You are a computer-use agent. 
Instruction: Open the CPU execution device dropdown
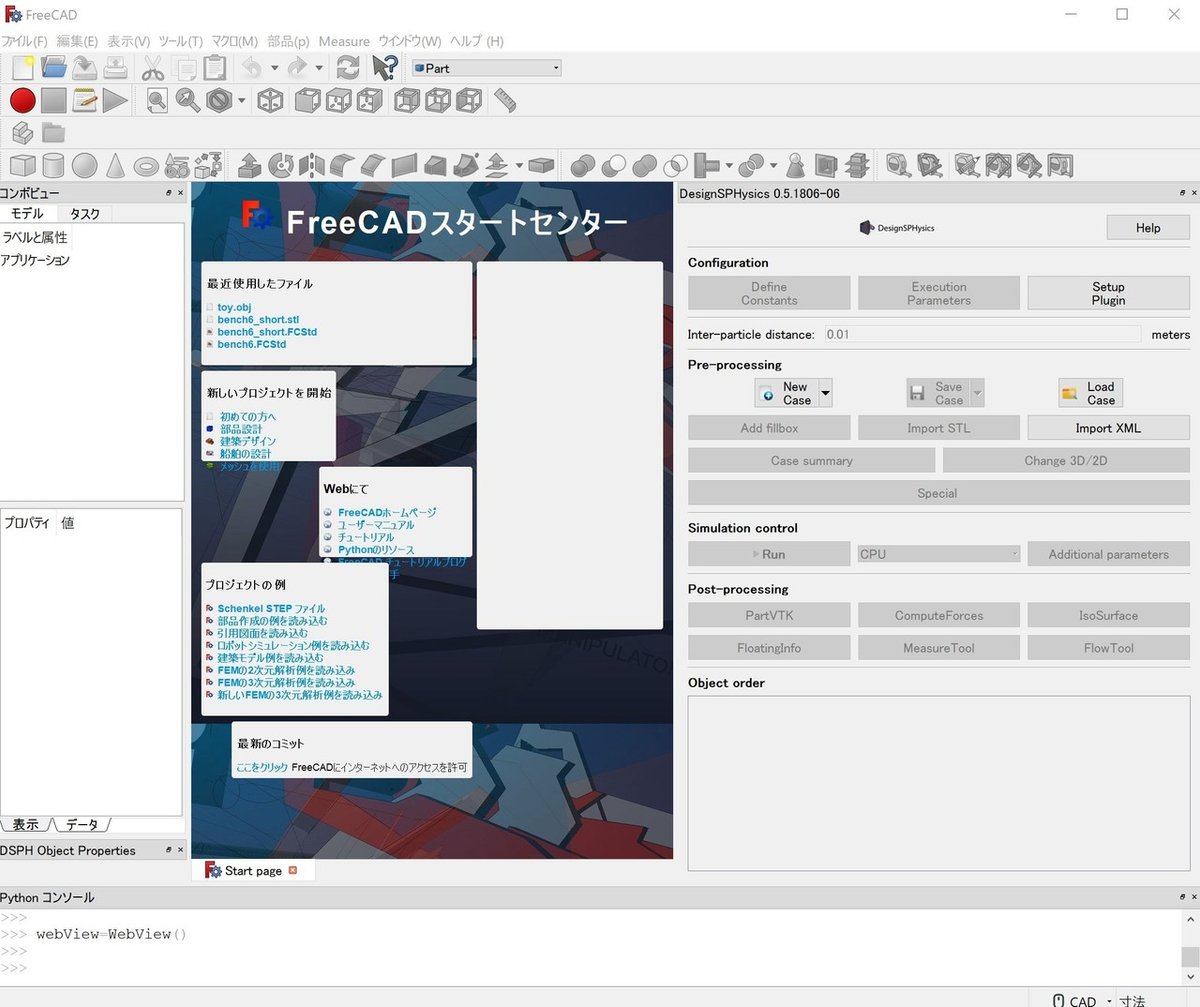(x=939, y=554)
